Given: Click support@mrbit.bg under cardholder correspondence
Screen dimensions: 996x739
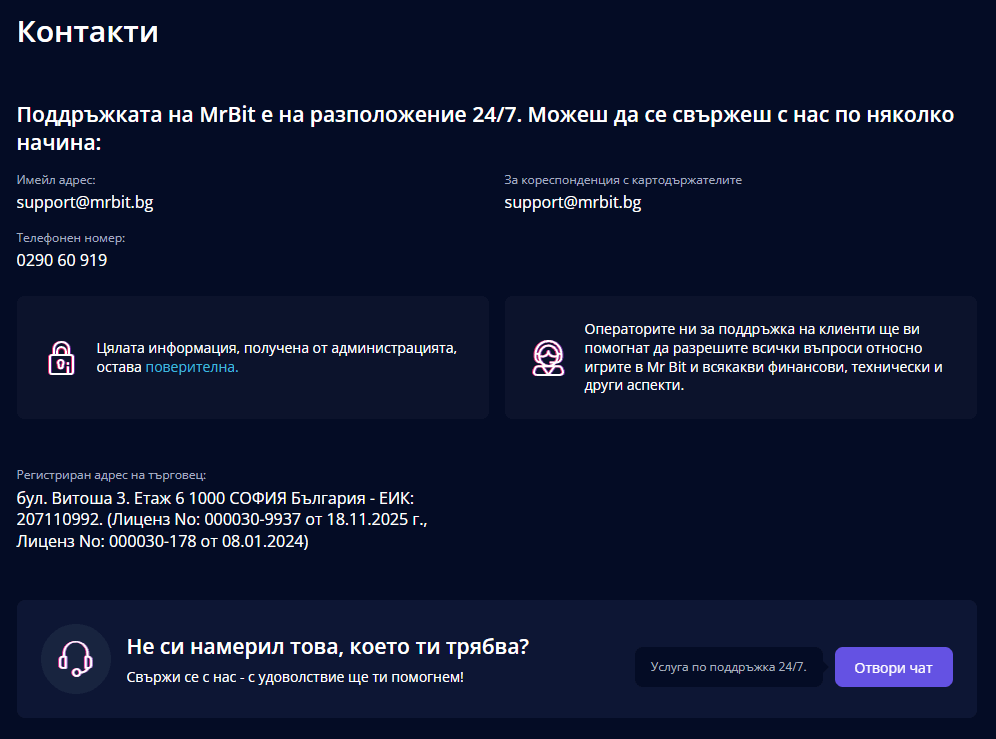Looking at the screenshot, I should point(573,202).
